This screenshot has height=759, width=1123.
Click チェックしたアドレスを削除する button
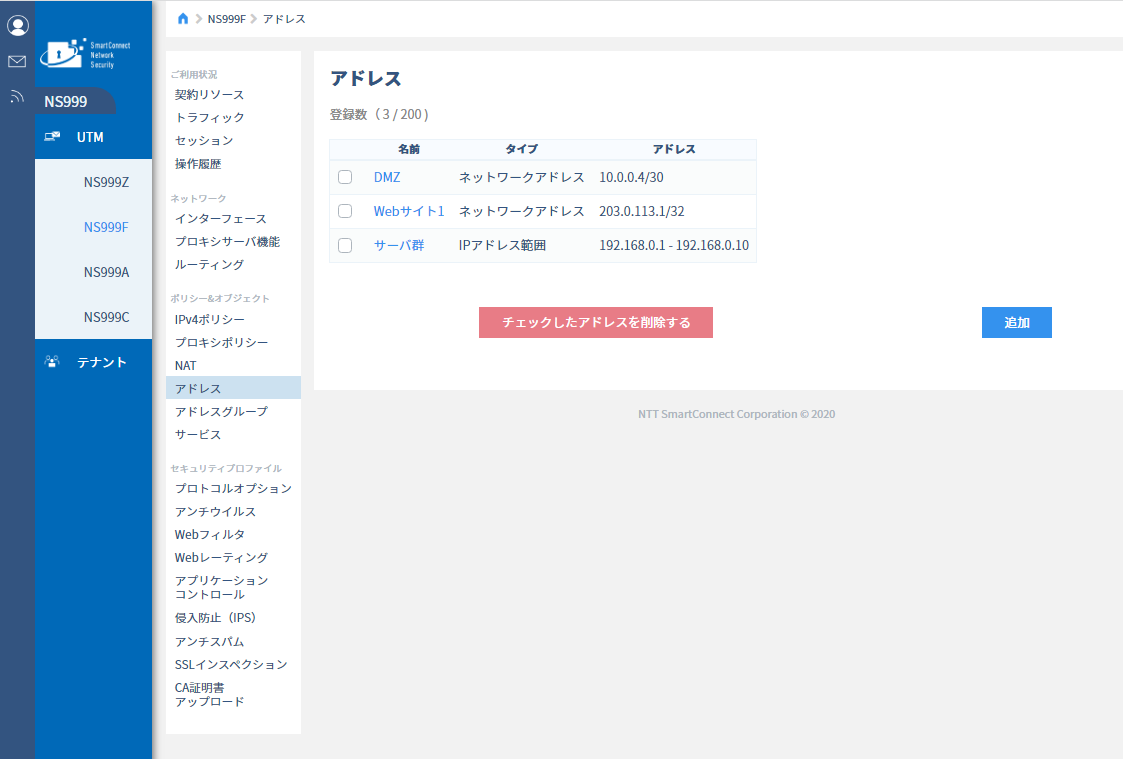click(x=596, y=322)
